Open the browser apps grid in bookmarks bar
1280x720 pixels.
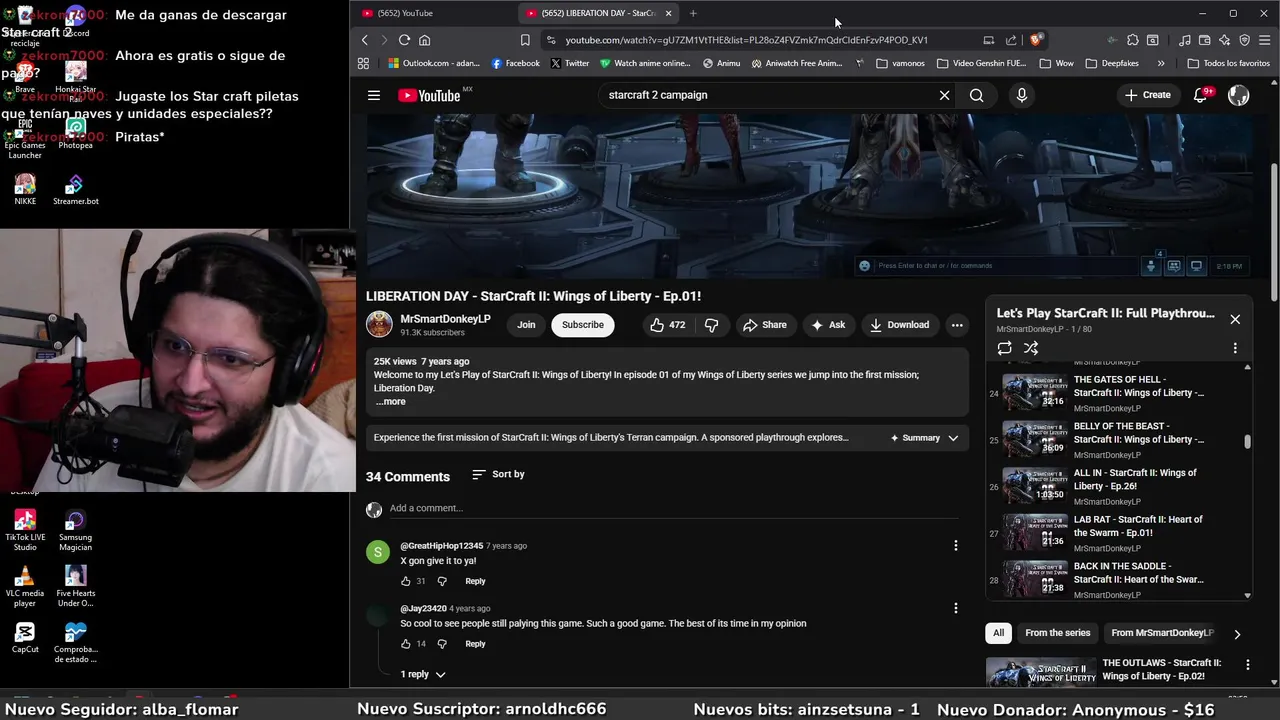pyautogui.click(x=363, y=63)
